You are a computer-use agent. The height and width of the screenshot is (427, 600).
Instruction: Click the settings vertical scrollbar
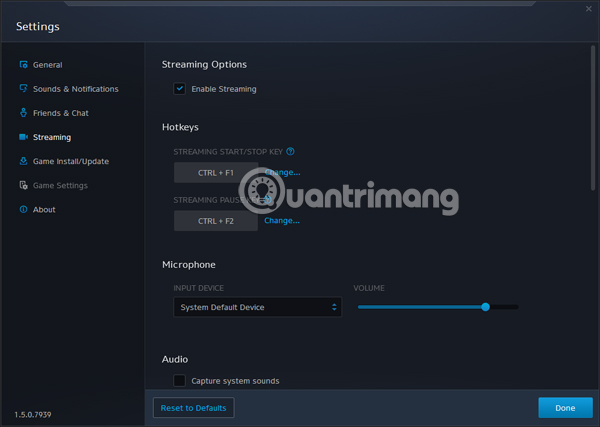(593, 117)
